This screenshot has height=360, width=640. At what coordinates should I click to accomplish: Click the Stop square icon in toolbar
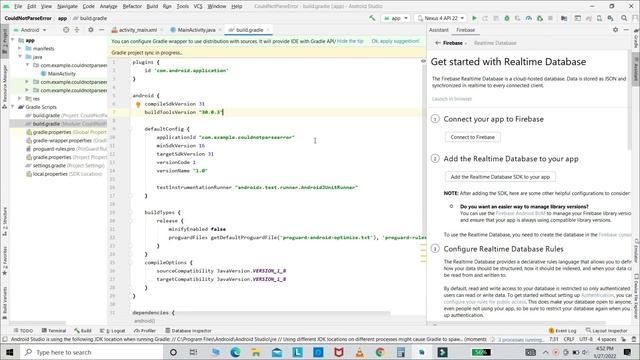click(550, 18)
